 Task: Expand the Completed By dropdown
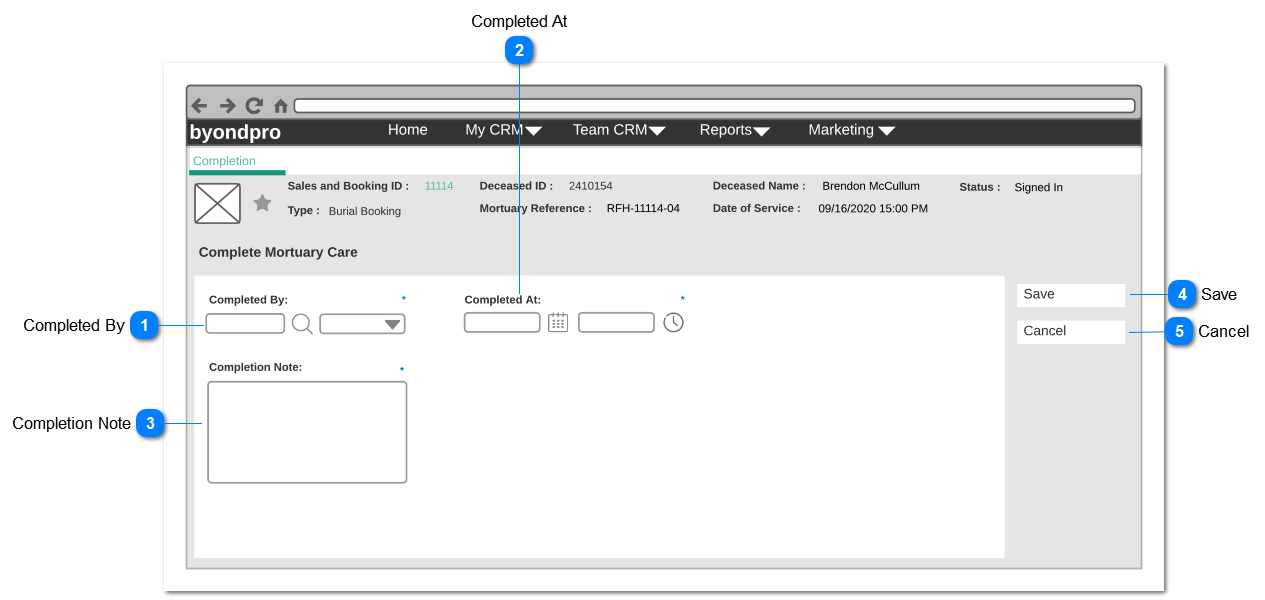pos(362,323)
